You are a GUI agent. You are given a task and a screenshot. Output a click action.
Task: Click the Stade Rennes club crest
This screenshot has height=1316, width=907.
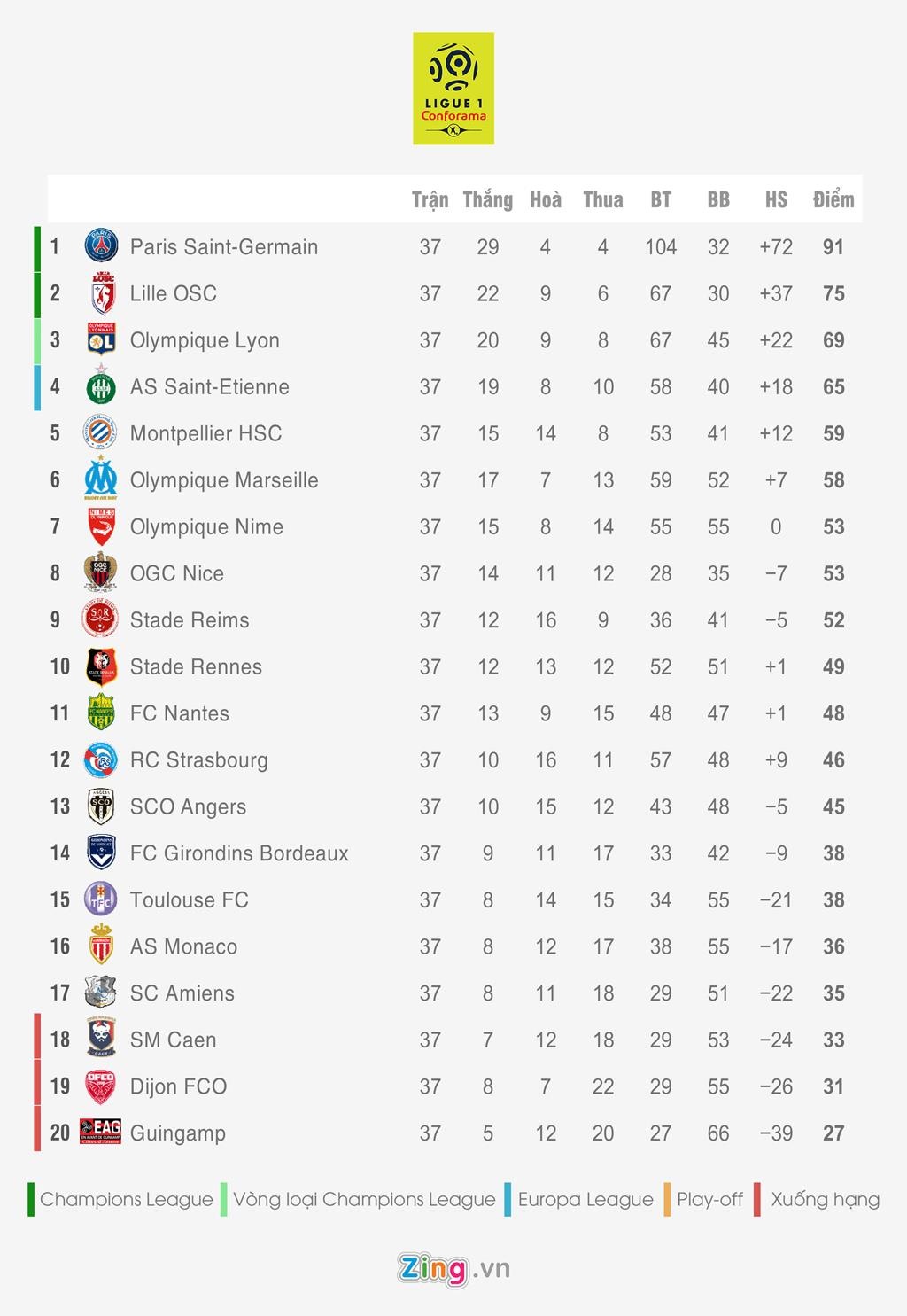pyautogui.click(x=101, y=666)
